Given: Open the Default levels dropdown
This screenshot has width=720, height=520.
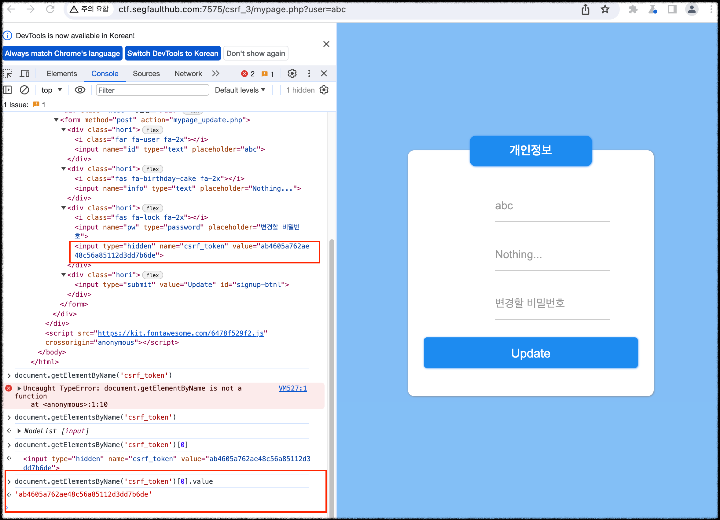Looking at the screenshot, I should click(x=240, y=90).
